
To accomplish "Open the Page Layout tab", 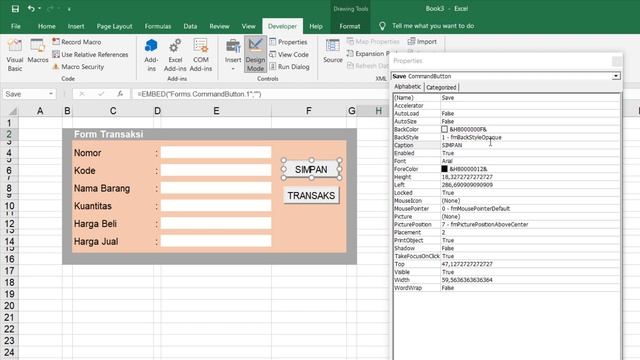I will (114, 26).
